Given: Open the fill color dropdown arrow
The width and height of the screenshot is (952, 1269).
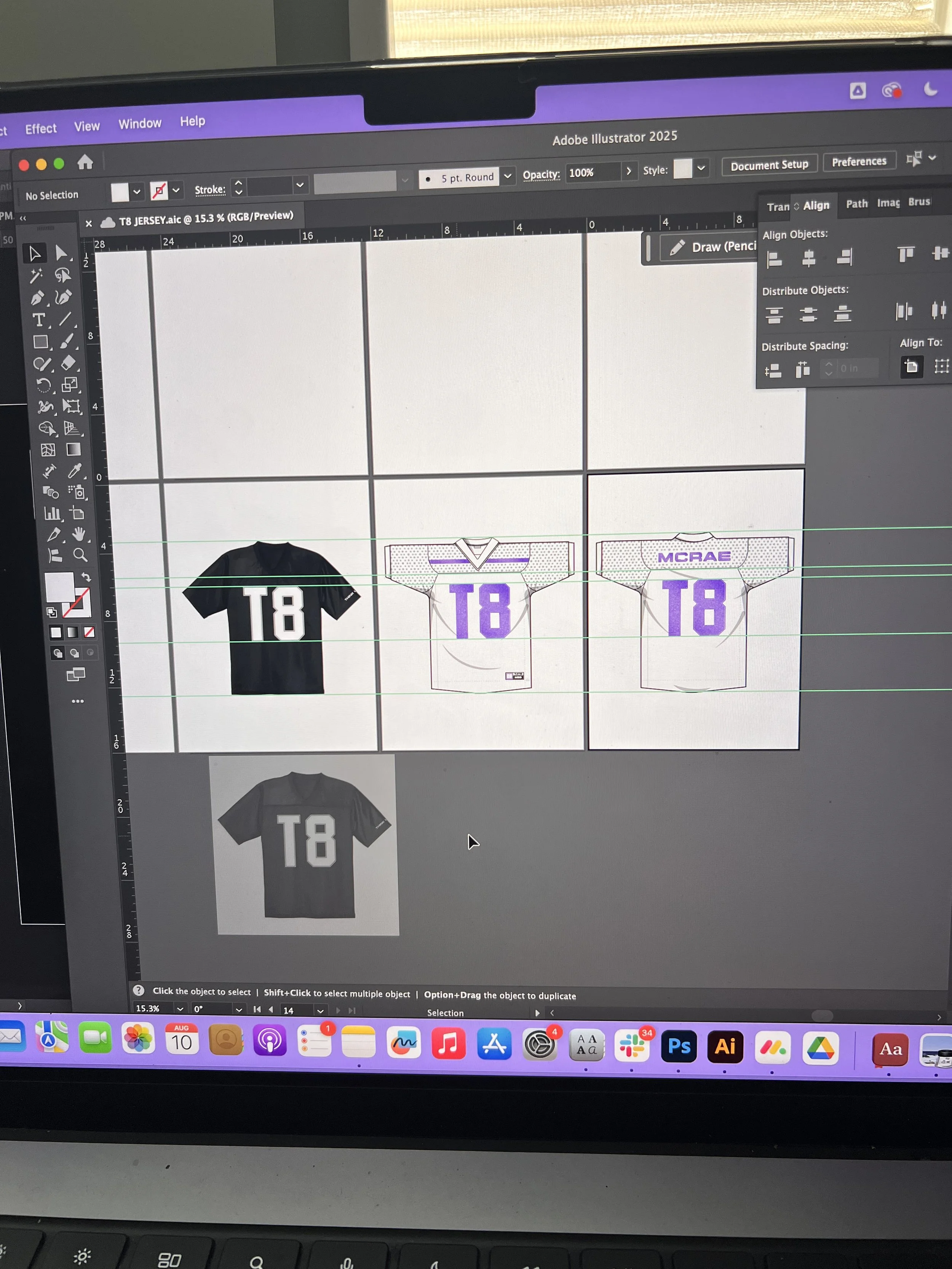Looking at the screenshot, I should pyautogui.click(x=137, y=192).
